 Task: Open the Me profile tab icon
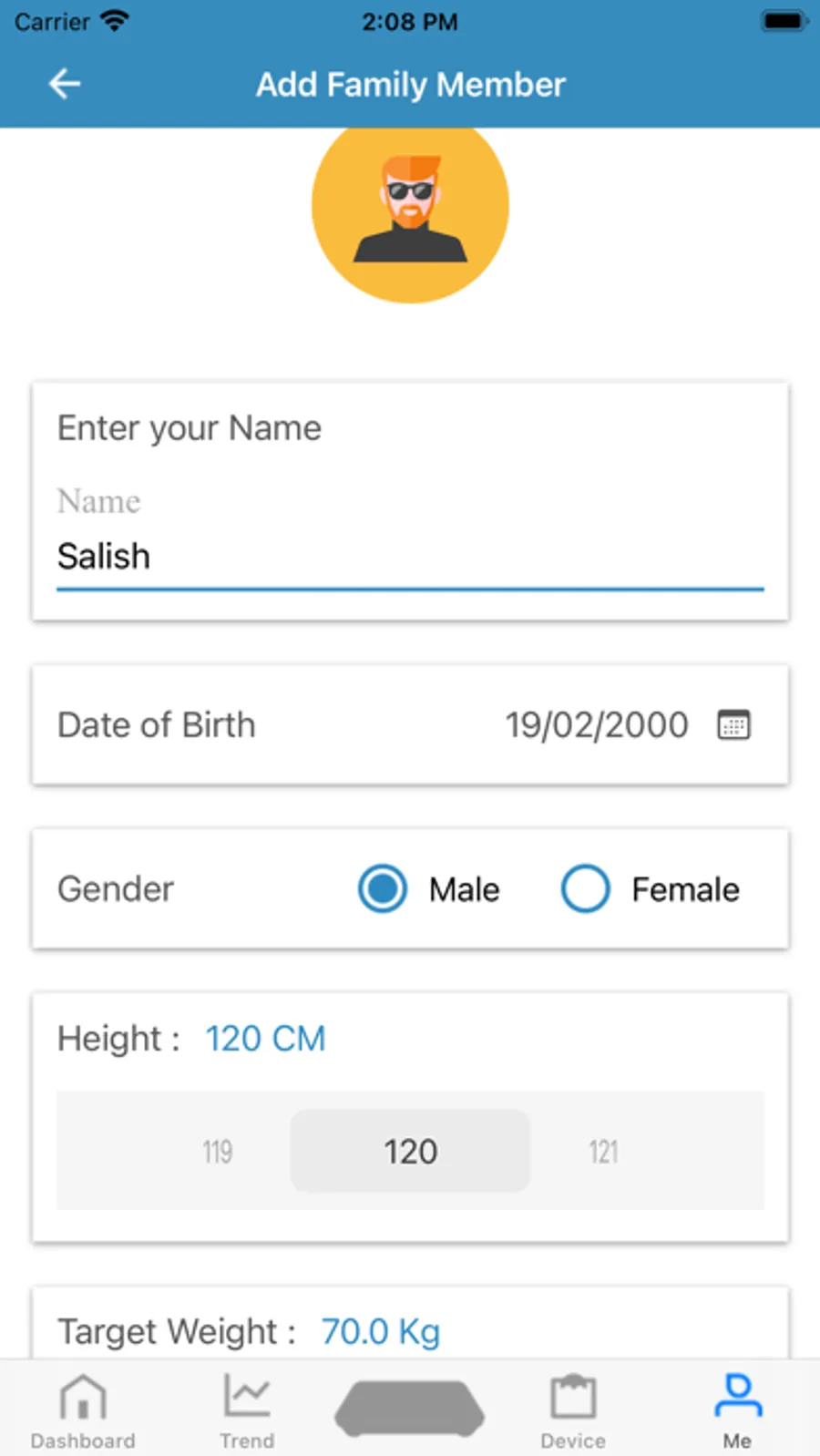tap(737, 1397)
